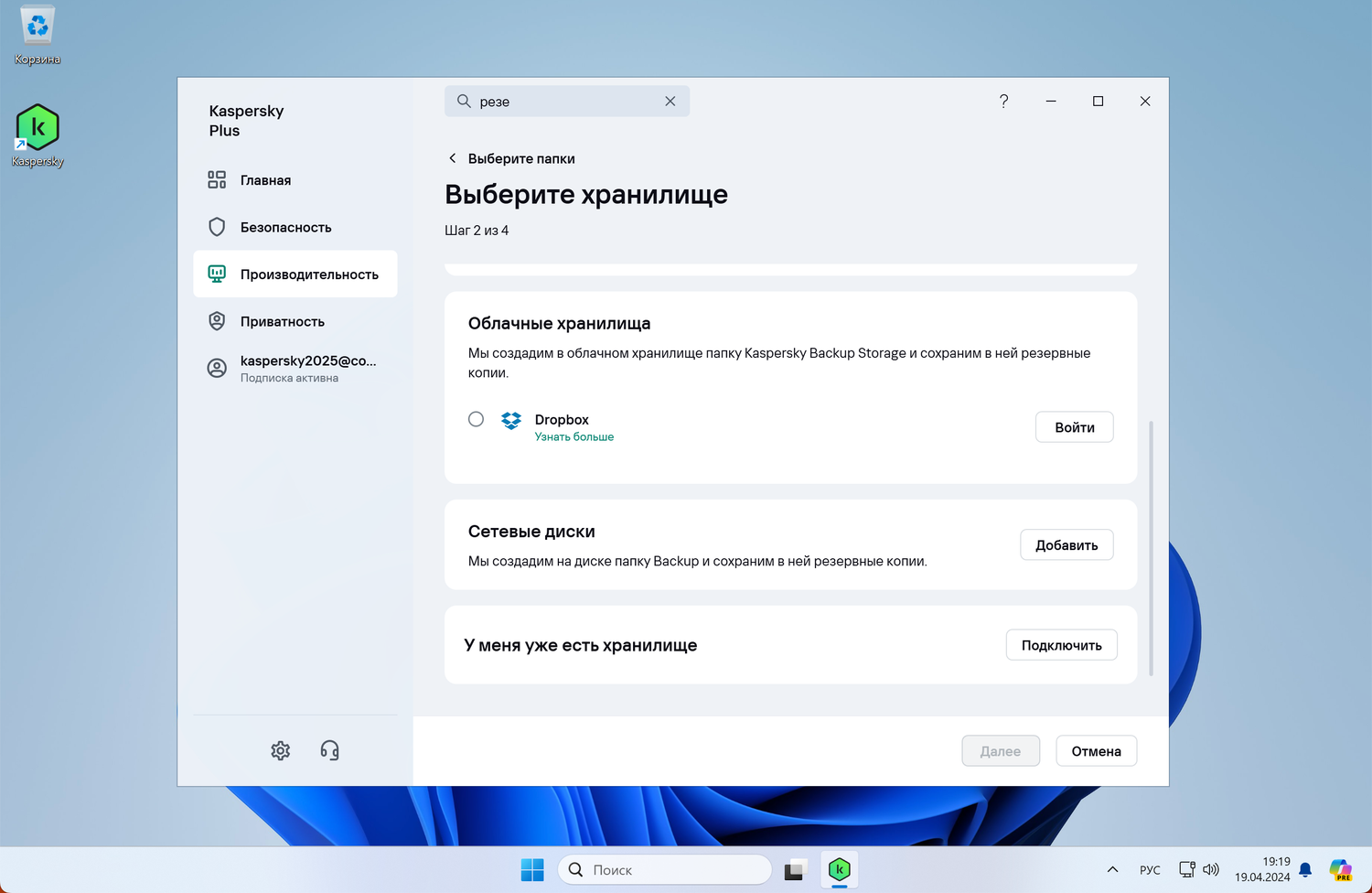Viewport: 1372px width, 893px height.
Task: Click the Windows taskbar Поиск search box
Action: (665, 869)
